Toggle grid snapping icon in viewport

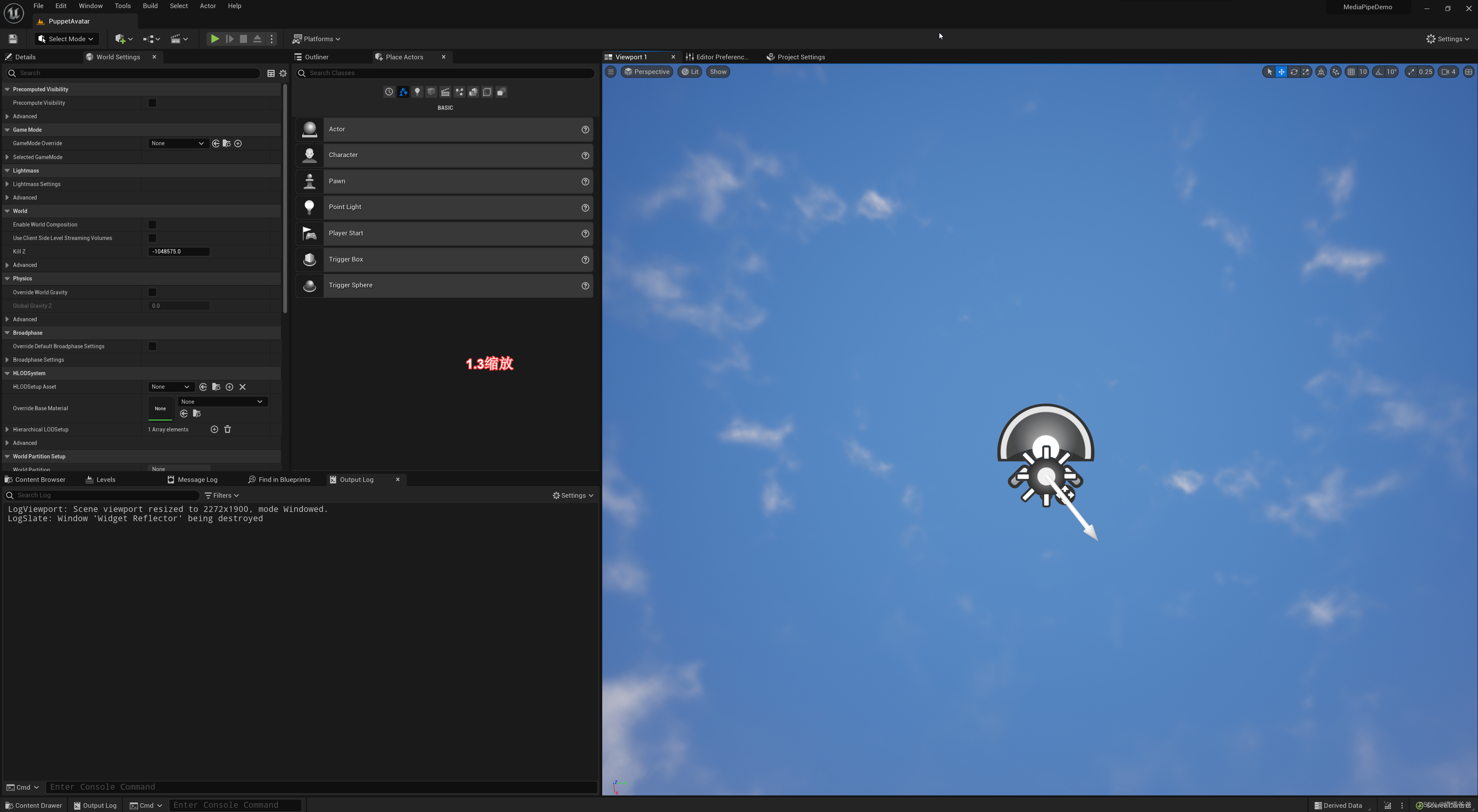point(1351,72)
